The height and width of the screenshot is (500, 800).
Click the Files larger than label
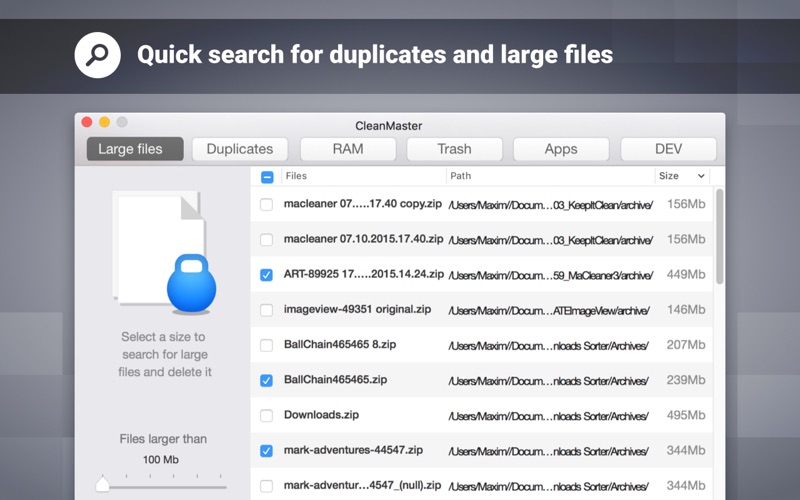tap(163, 439)
